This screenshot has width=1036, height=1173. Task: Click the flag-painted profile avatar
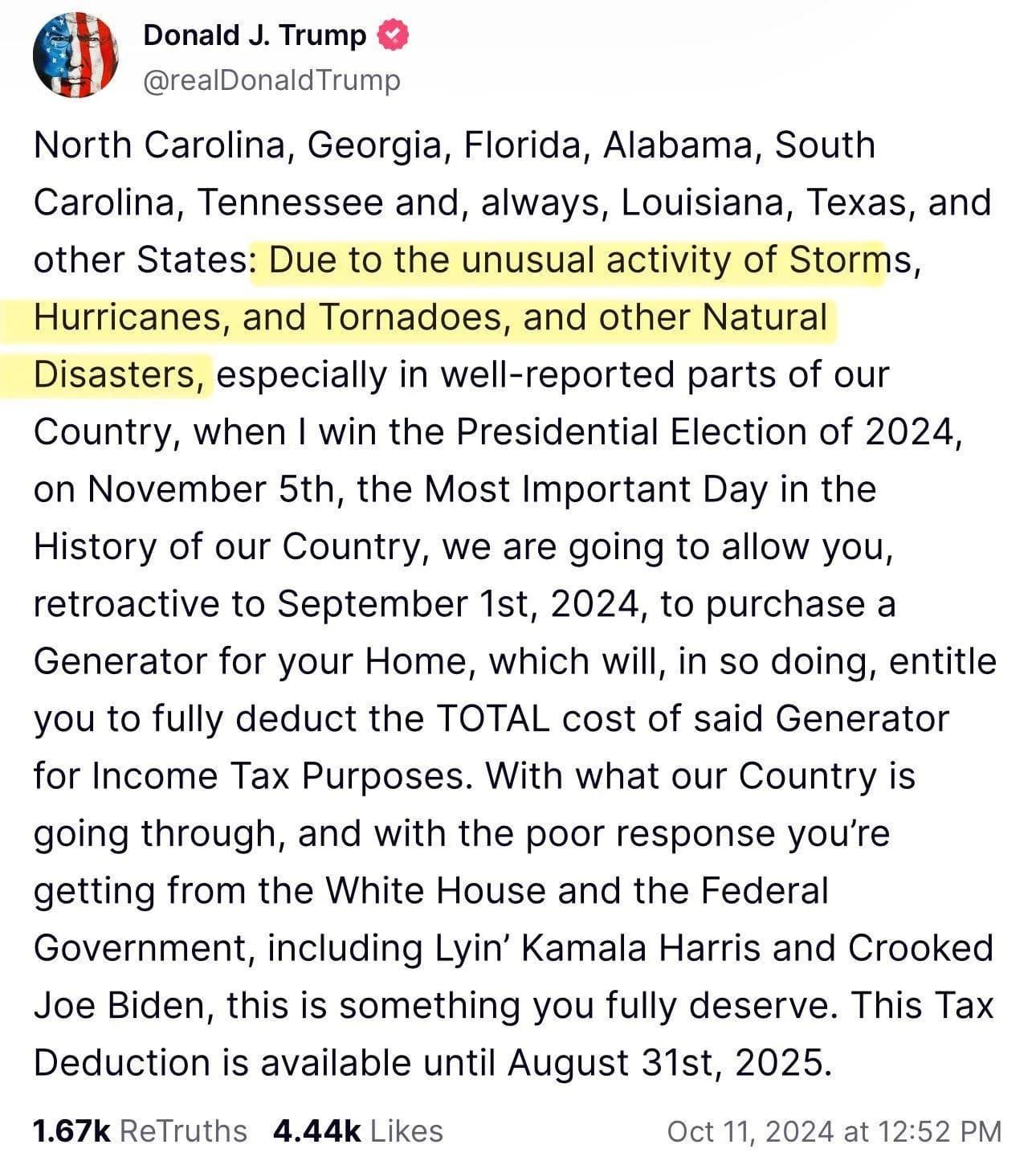click(75, 55)
